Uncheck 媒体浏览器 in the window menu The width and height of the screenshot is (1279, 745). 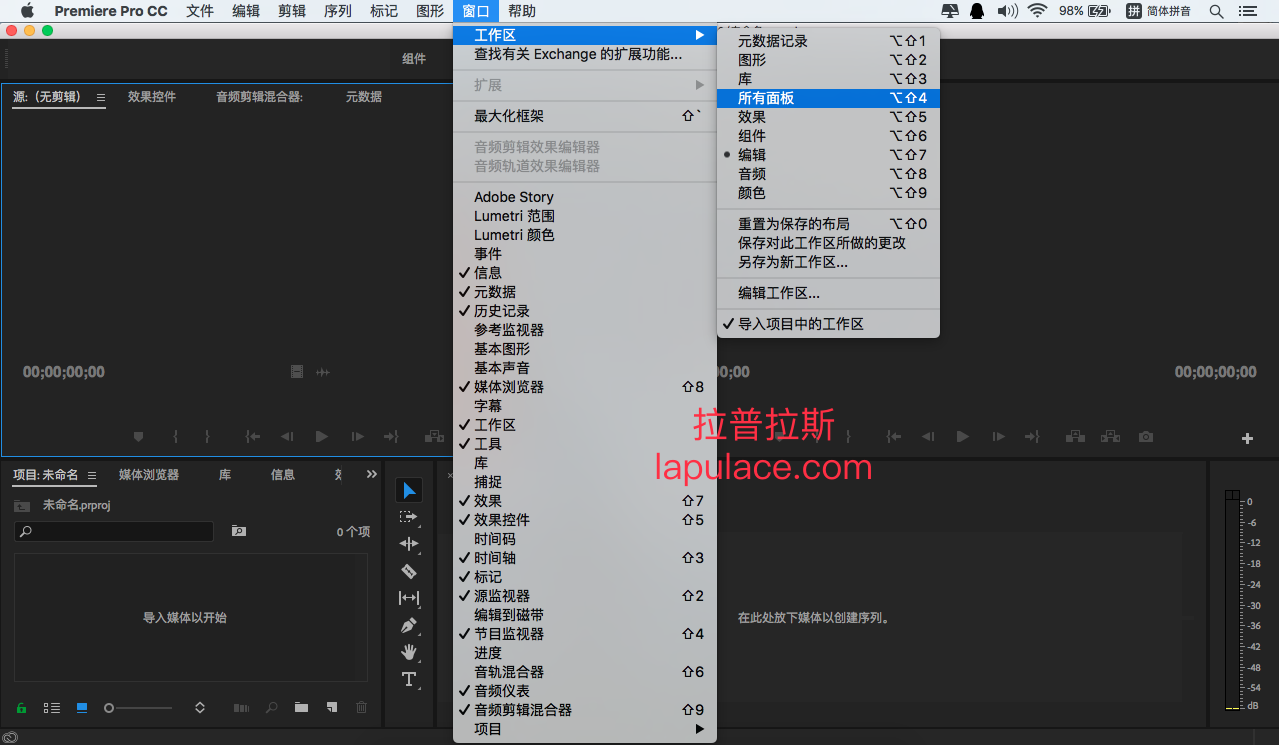(x=585, y=387)
